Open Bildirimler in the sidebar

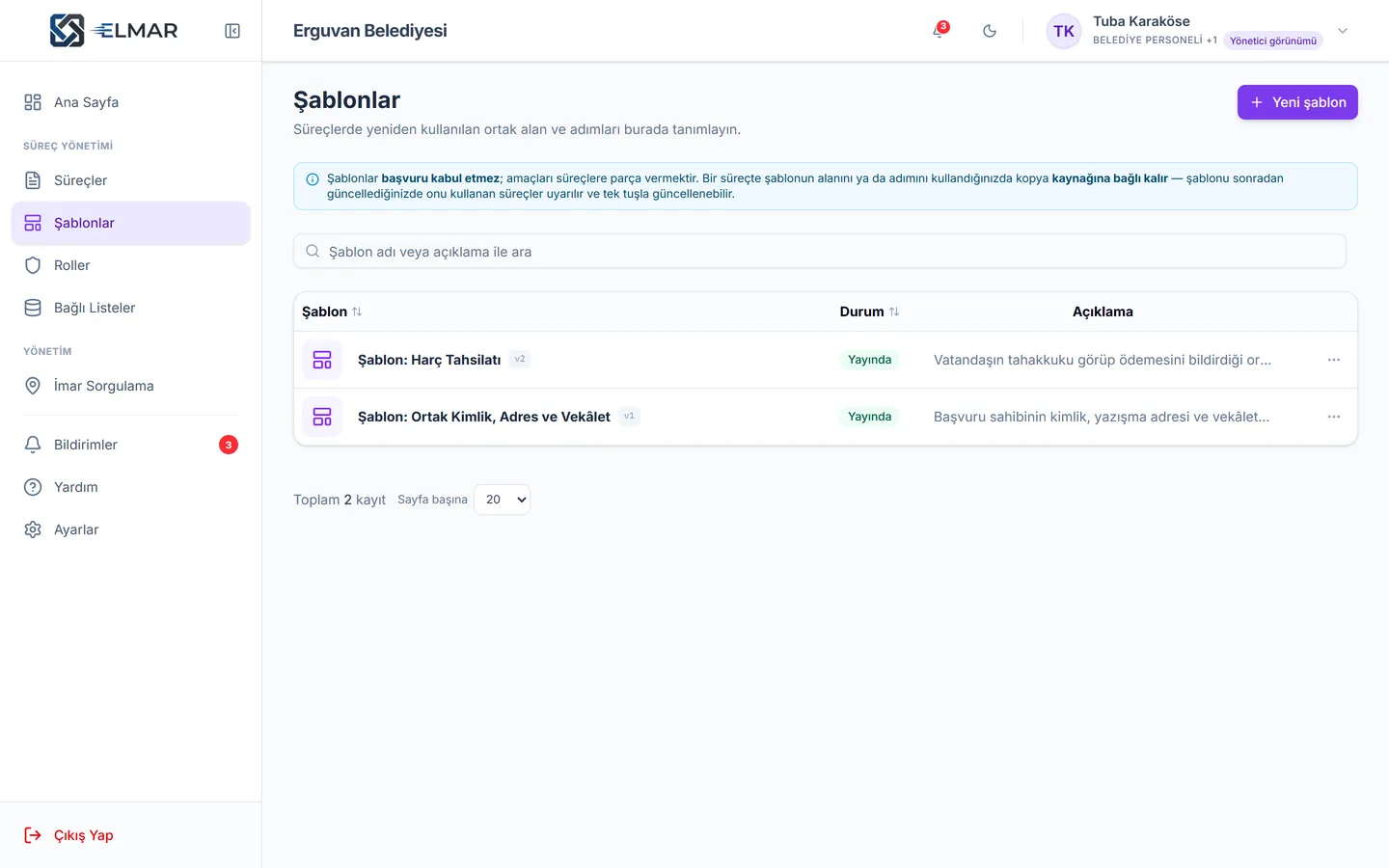pos(130,445)
